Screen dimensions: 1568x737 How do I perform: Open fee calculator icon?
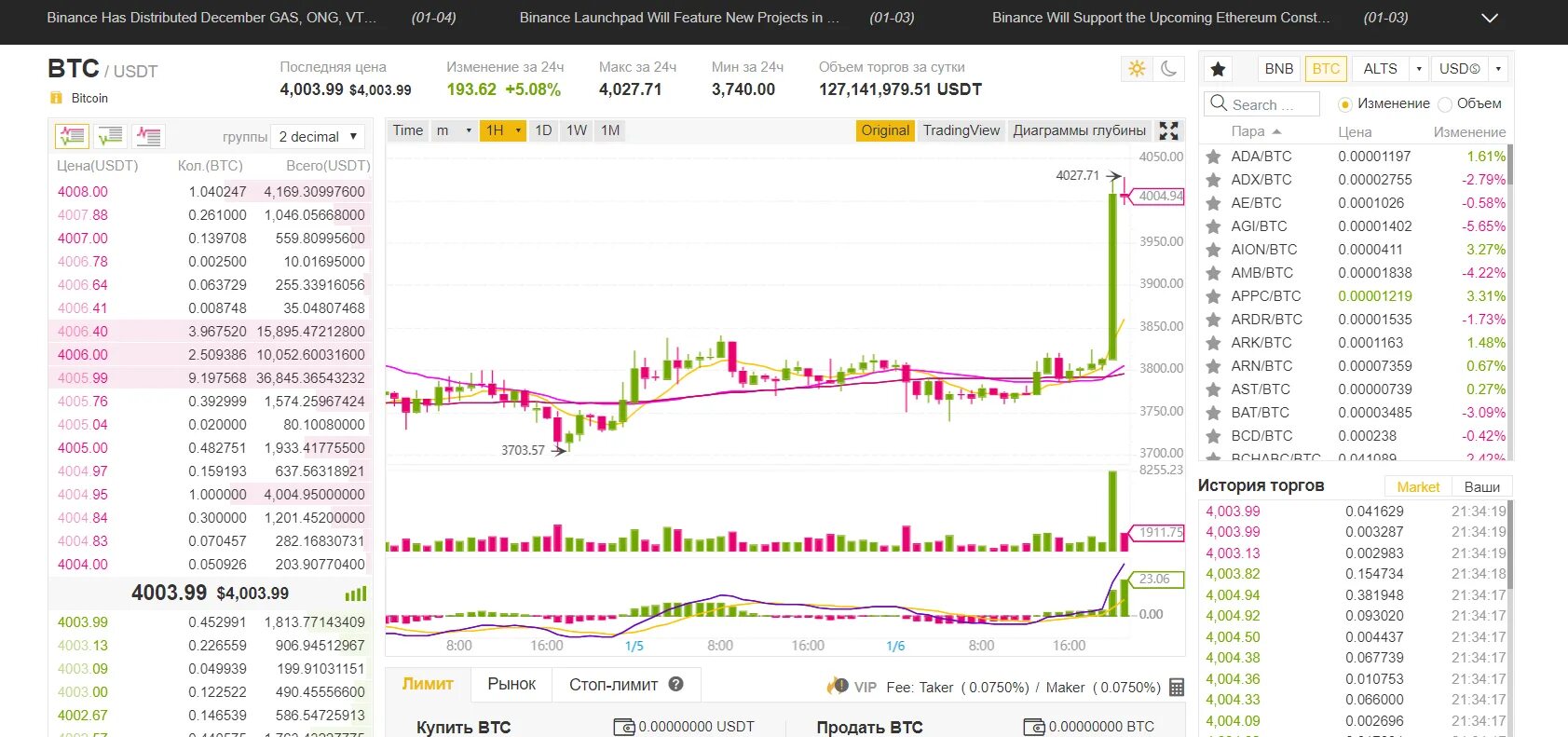tap(1177, 688)
